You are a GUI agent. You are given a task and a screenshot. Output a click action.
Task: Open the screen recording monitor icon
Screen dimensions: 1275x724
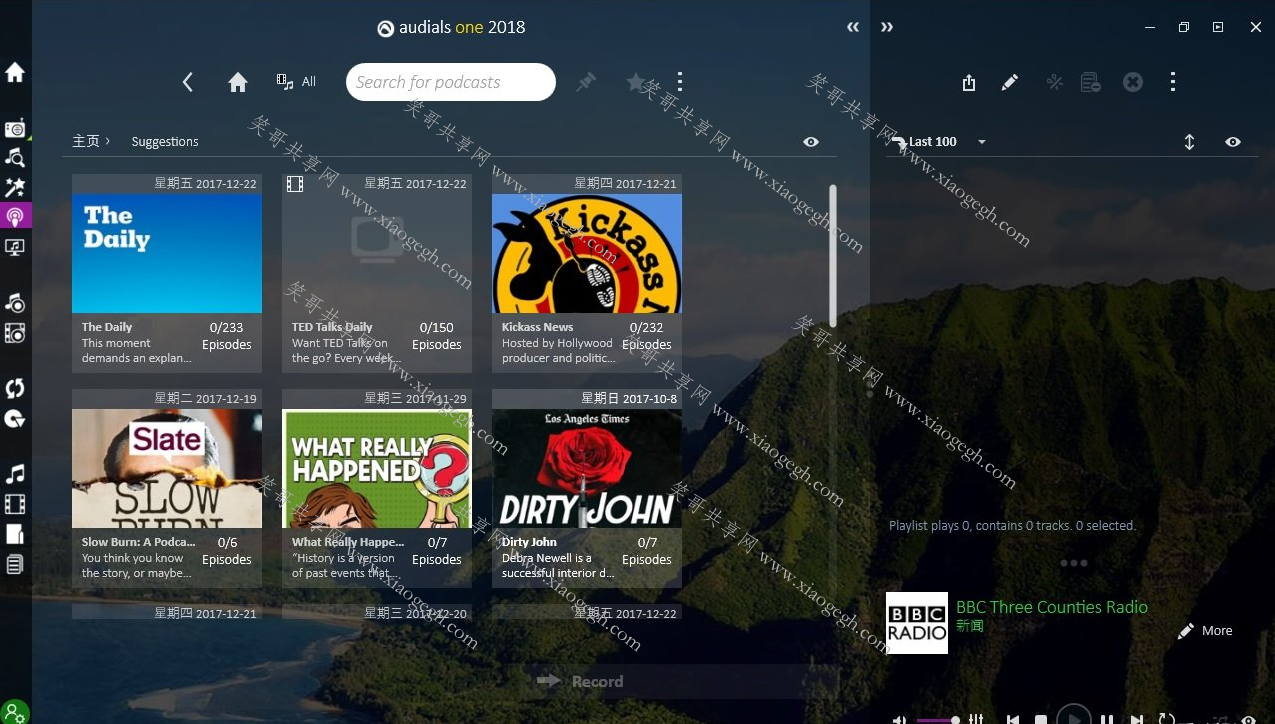pos(15,246)
